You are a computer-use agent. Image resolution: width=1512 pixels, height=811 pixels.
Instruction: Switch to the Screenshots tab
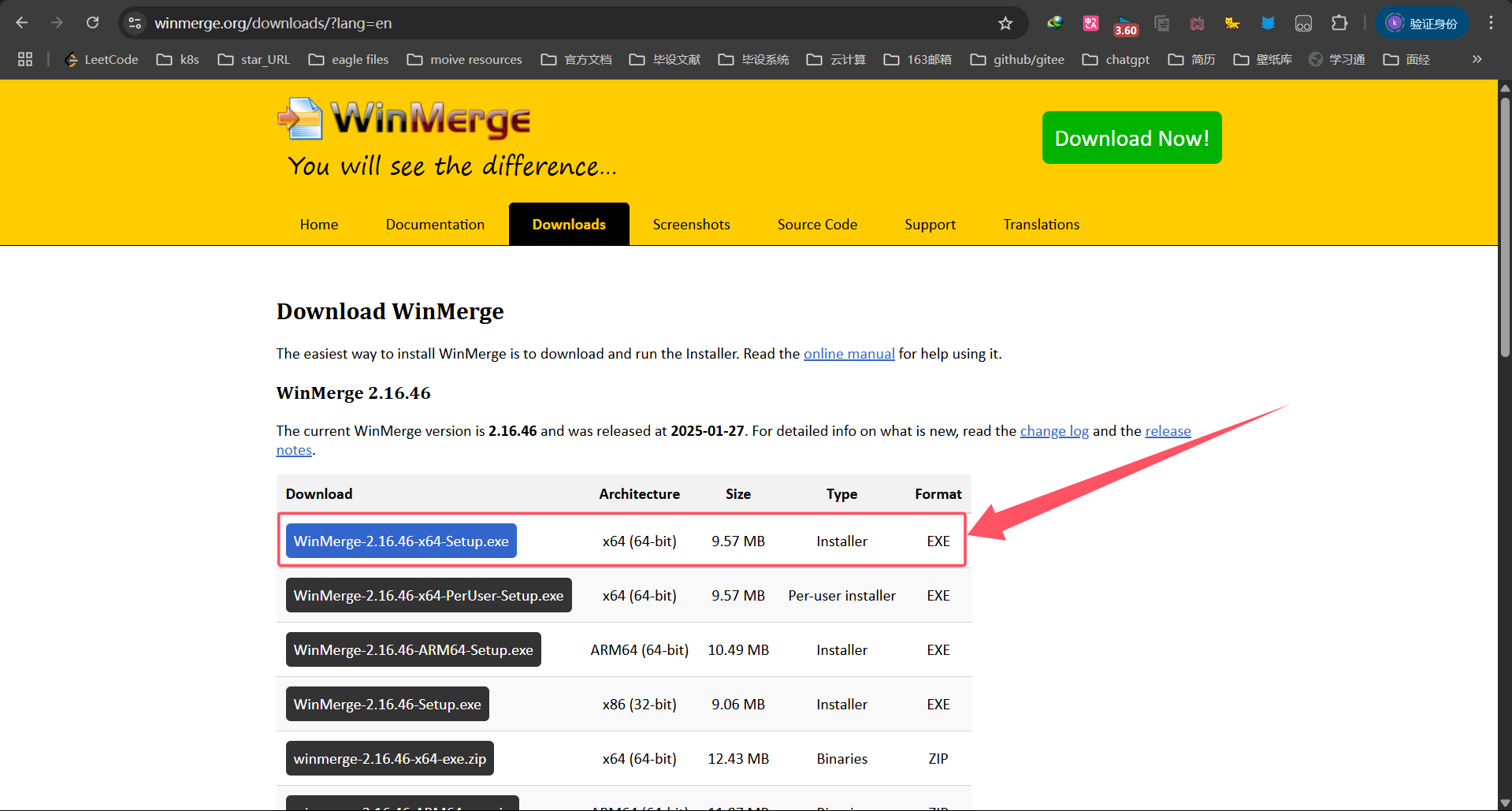(x=690, y=224)
